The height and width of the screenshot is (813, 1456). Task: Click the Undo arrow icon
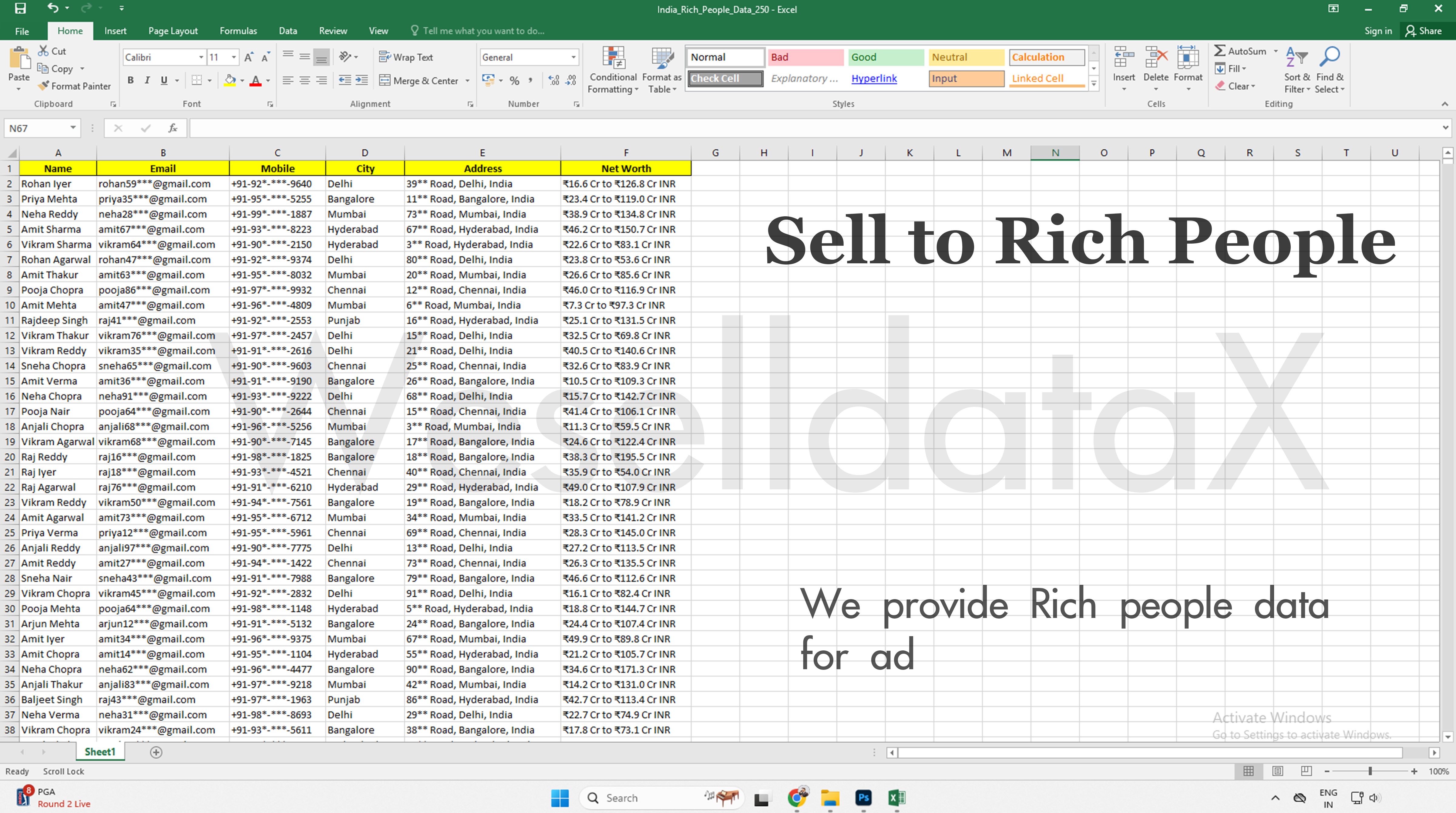coord(52,8)
